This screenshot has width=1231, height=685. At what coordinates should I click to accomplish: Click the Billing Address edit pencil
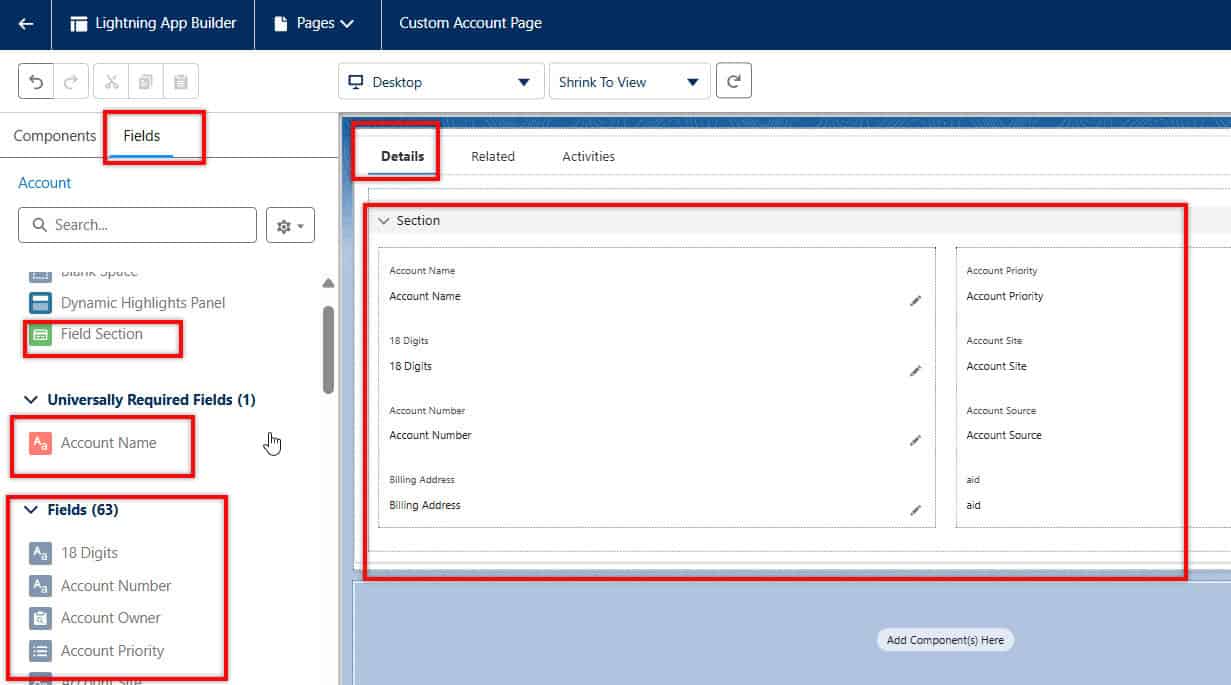pyautogui.click(x=915, y=510)
